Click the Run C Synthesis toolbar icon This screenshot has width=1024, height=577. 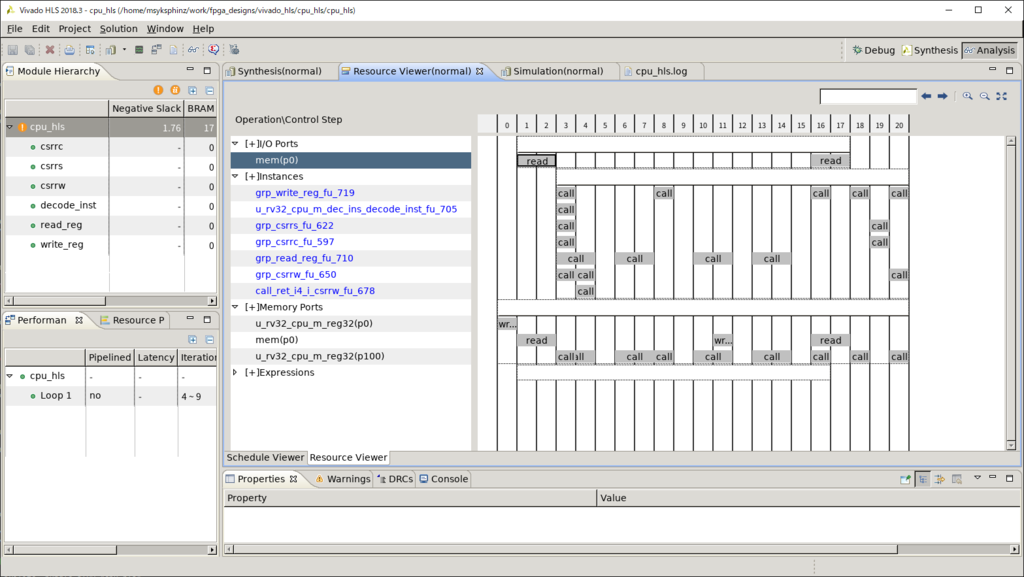pos(110,50)
